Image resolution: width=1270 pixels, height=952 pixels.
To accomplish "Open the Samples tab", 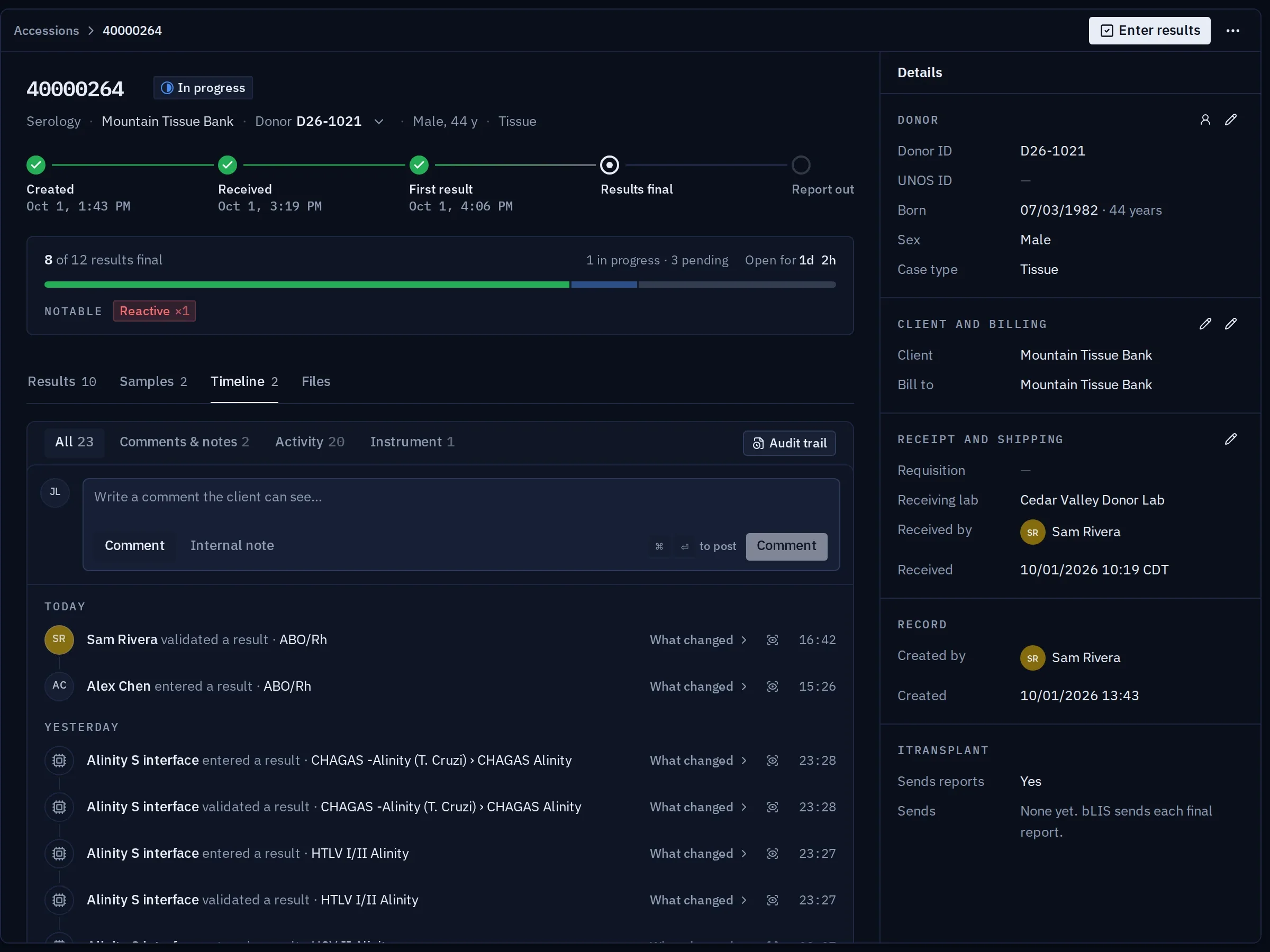I will click(153, 382).
